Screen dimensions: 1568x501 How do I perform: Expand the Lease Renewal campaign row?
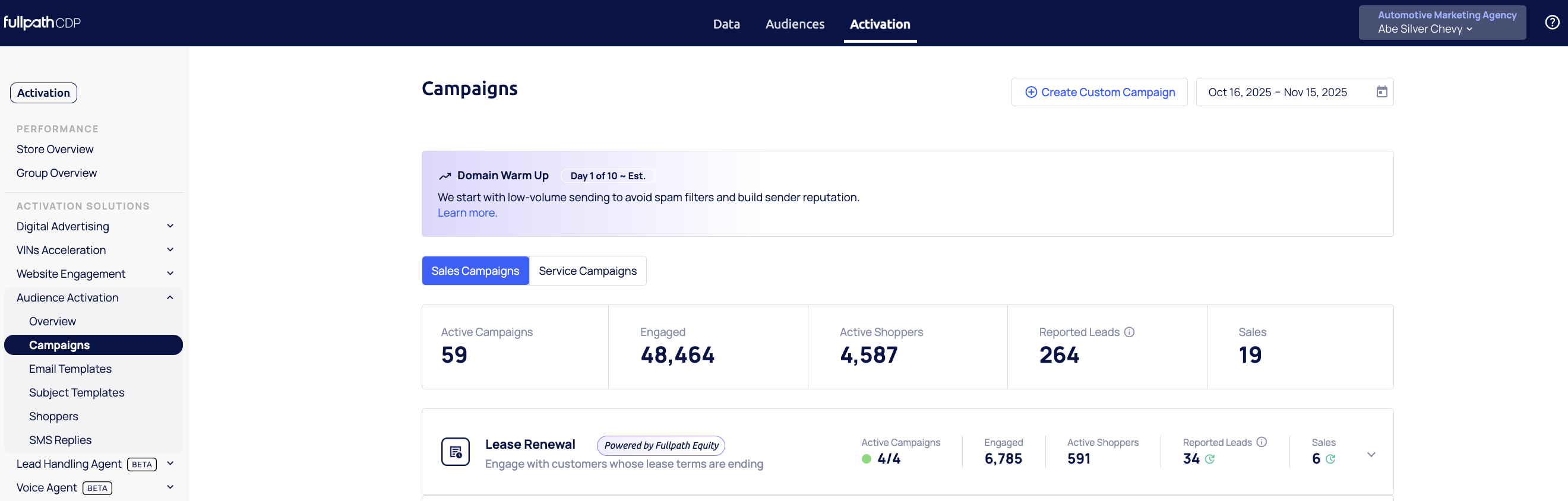1371,454
